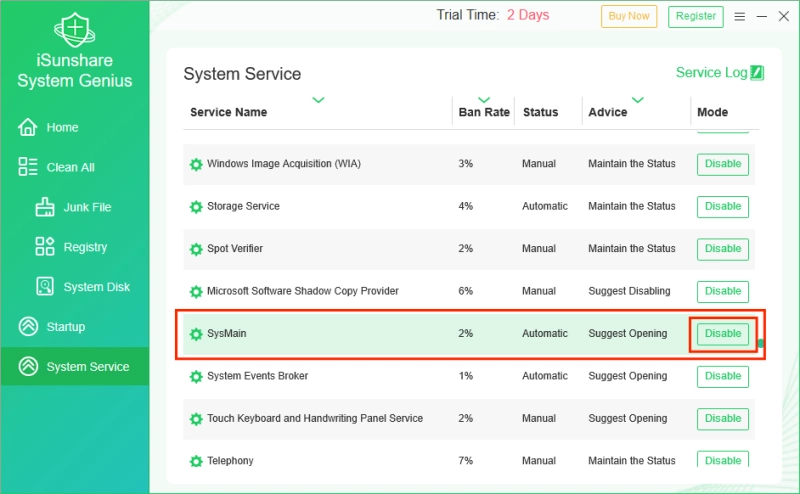Click Suggest Disabling advice for Shadow Copy Provider
Image resolution: width=800 pixels, height=494 pixels.
[x=629, y=291]
